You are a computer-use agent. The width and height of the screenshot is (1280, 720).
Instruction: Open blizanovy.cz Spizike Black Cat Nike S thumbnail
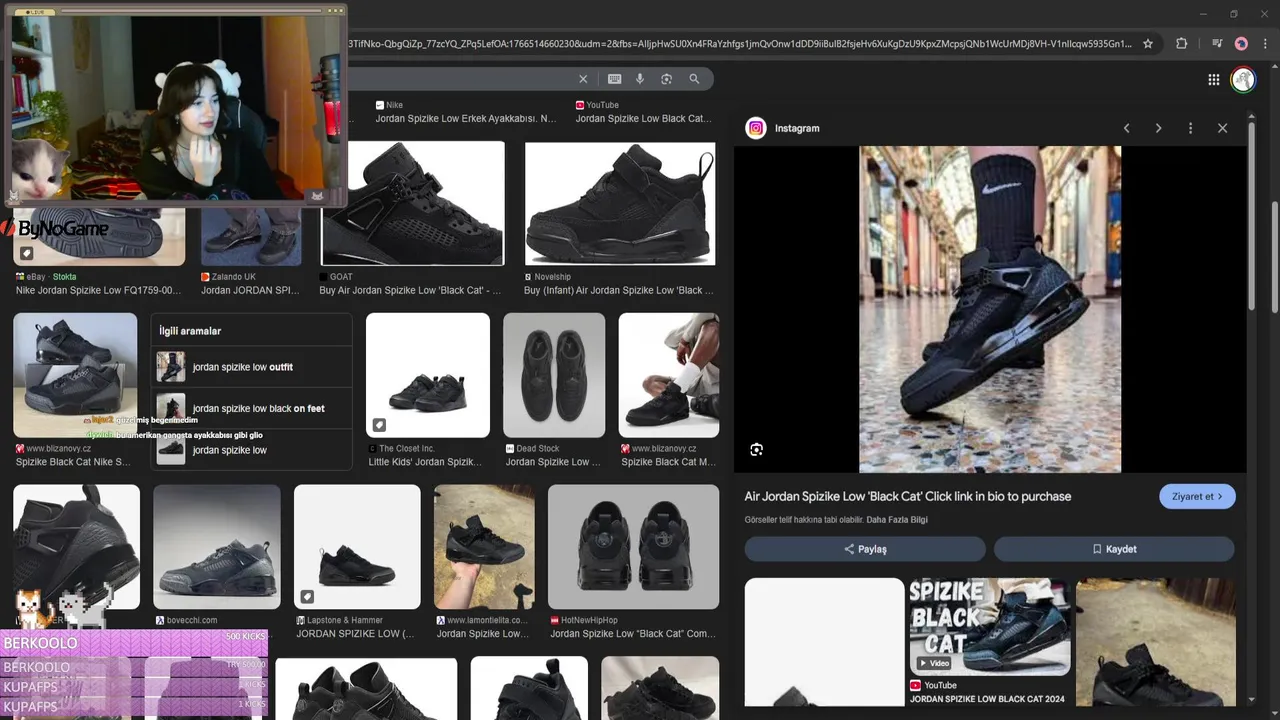75,375
